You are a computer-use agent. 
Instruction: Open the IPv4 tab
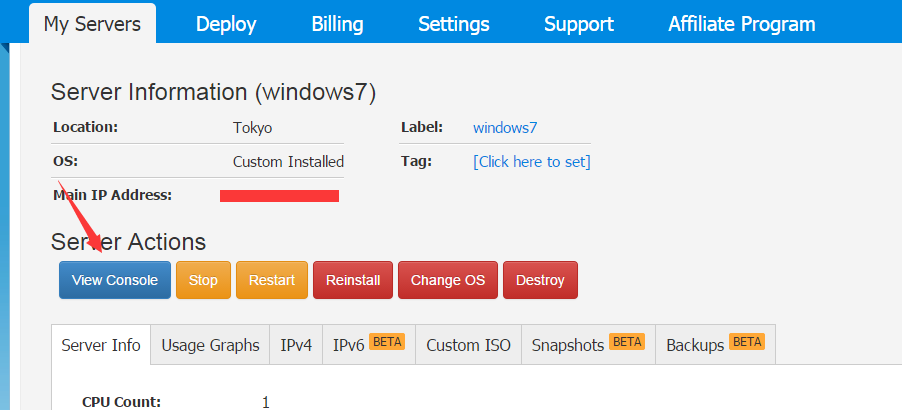[296, 345]
